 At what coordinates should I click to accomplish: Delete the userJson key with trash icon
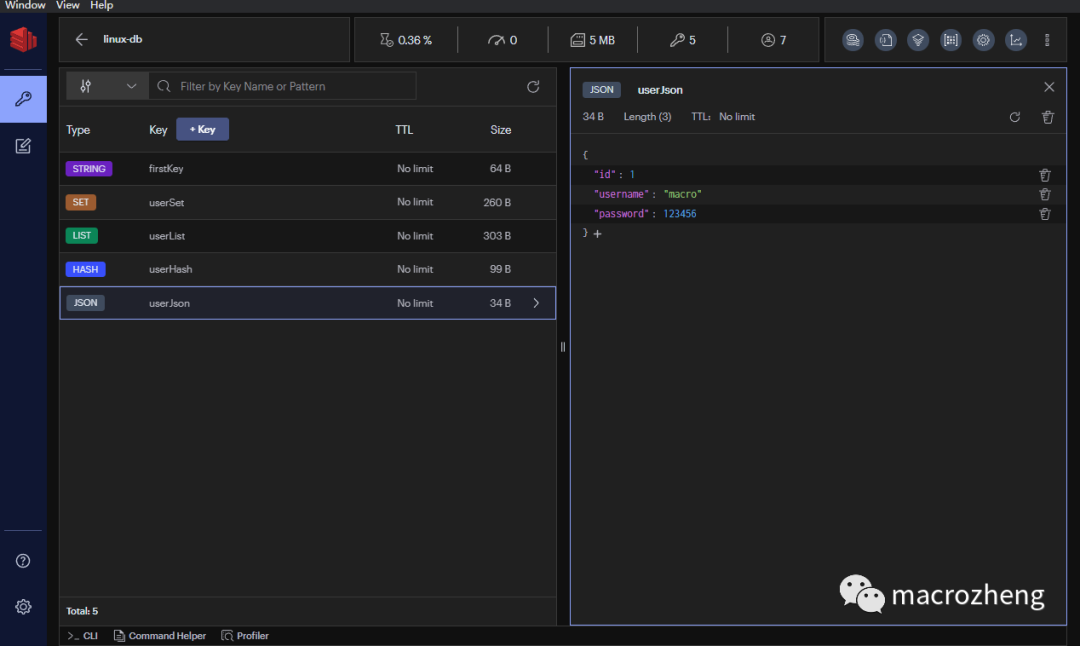coord(1048,117)
